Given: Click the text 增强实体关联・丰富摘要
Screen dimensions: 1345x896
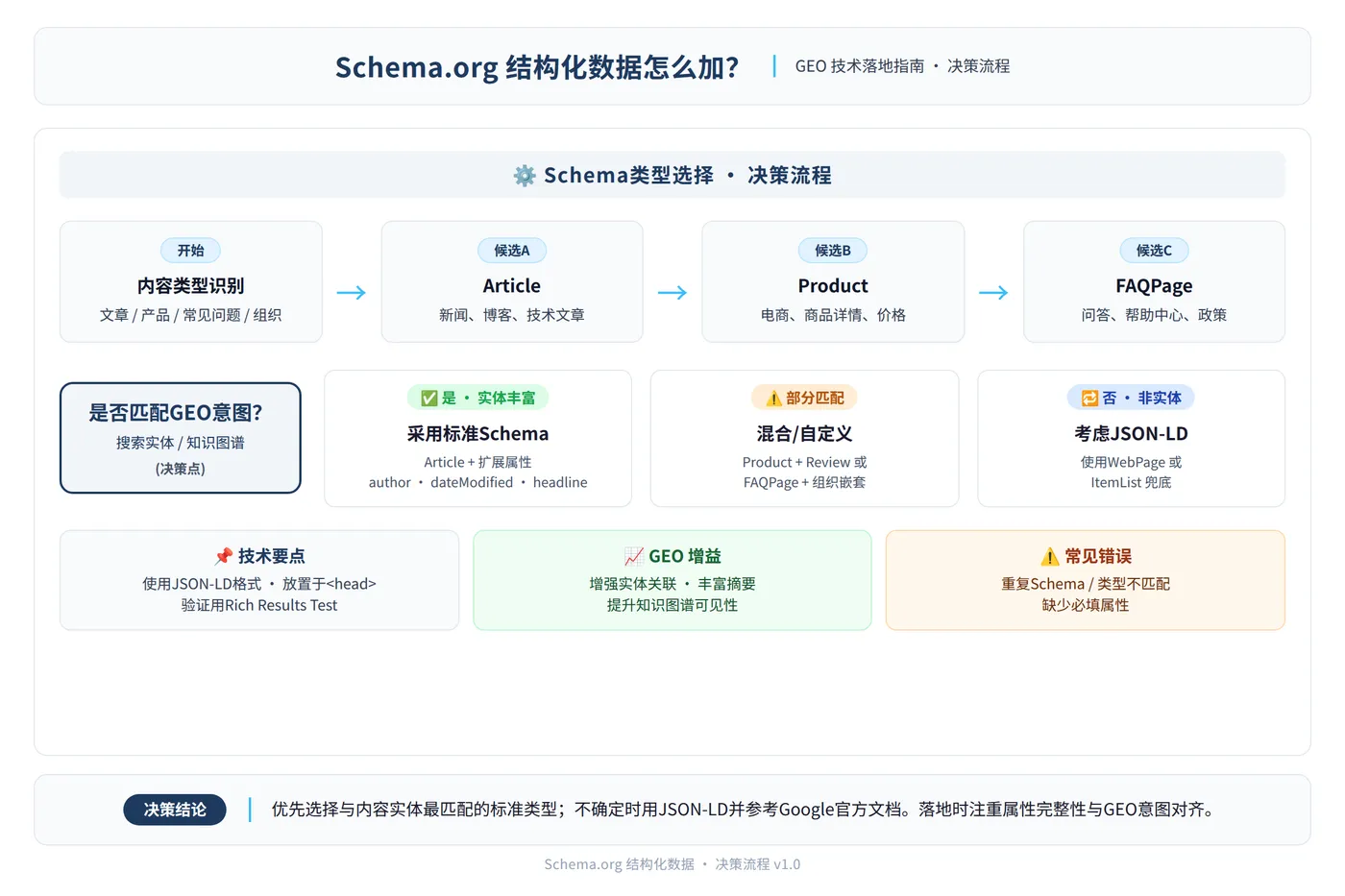Looking at the screenshot, I should coord(672,584).
